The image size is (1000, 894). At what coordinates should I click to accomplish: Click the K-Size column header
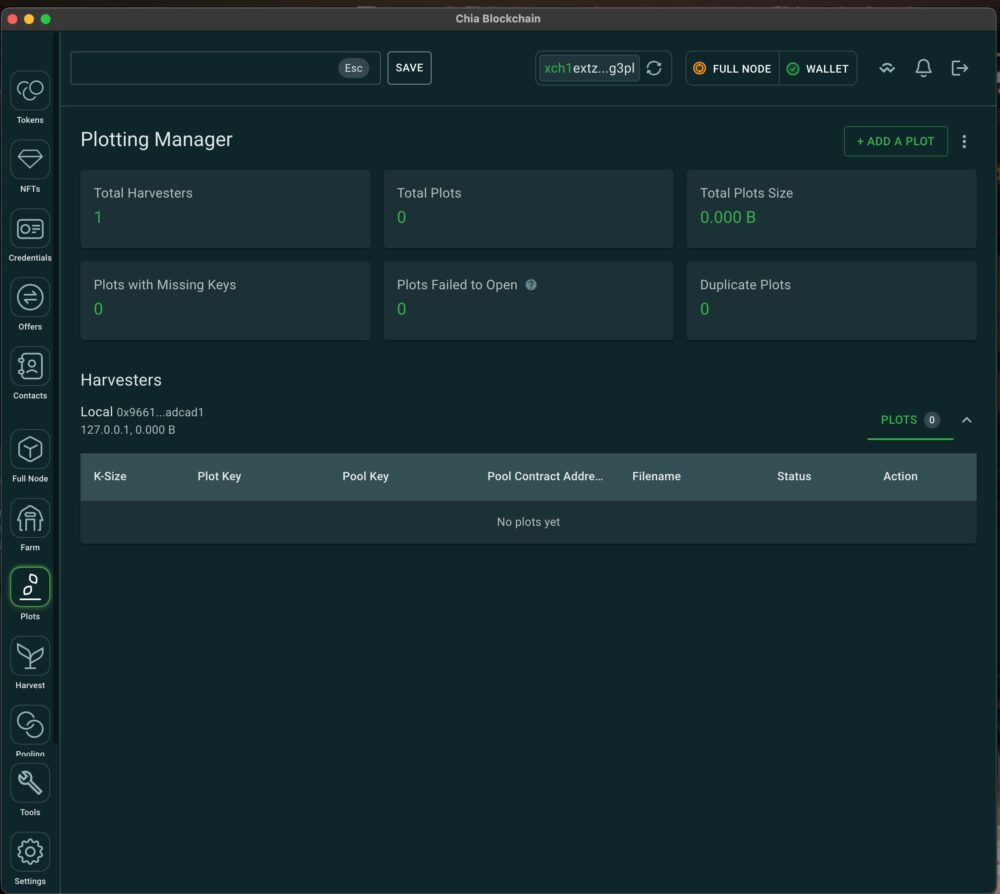tap(110, 476)
